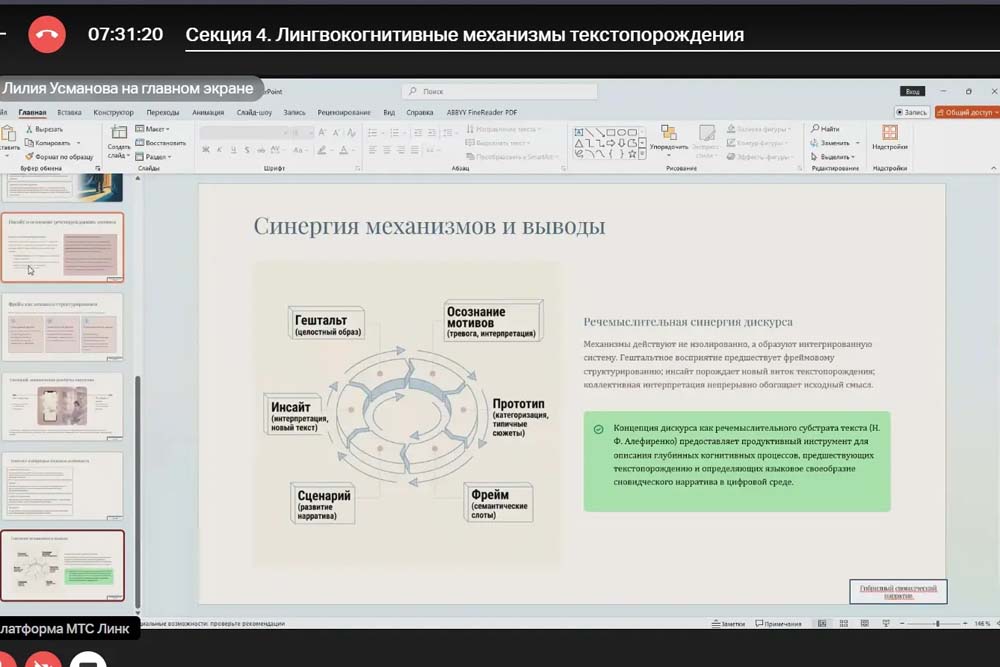1000x667 pixels.
Task: Toggle Underline (Ч) formatting
Action: tap(233, 150)
